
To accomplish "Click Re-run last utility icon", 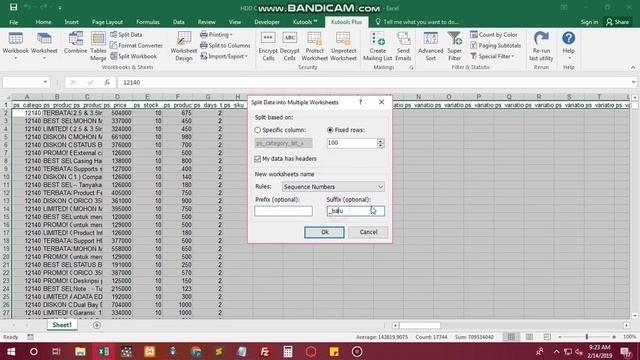I will click(541, 47).
